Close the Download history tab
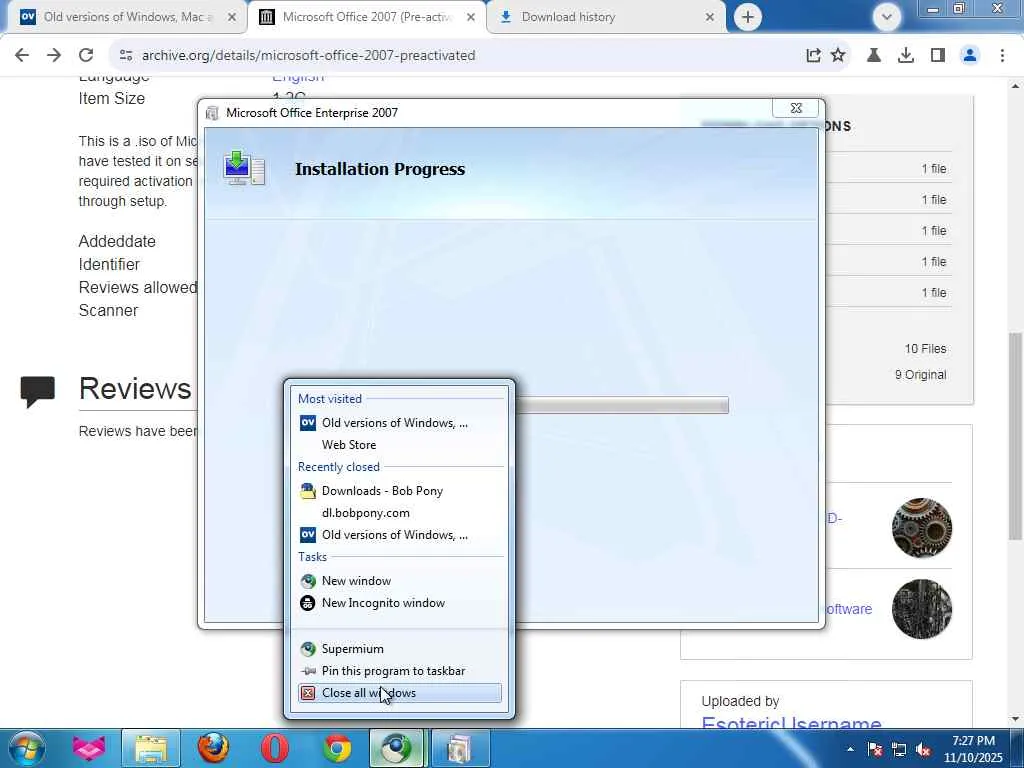Screen dimensions: 1024x768 (x=710, y=17)
